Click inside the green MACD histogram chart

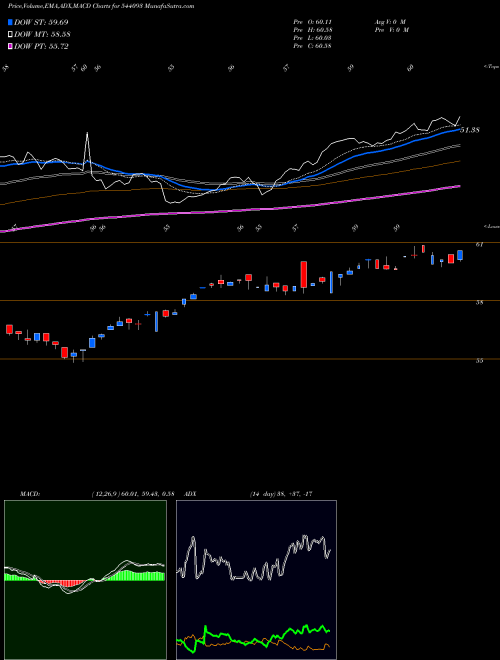[x=85, y=580]
